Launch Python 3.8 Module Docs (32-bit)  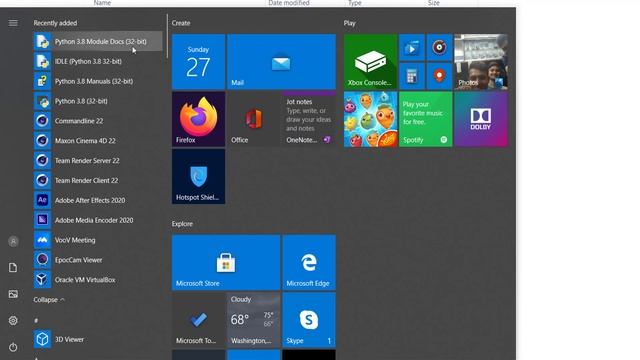(98, 41)
